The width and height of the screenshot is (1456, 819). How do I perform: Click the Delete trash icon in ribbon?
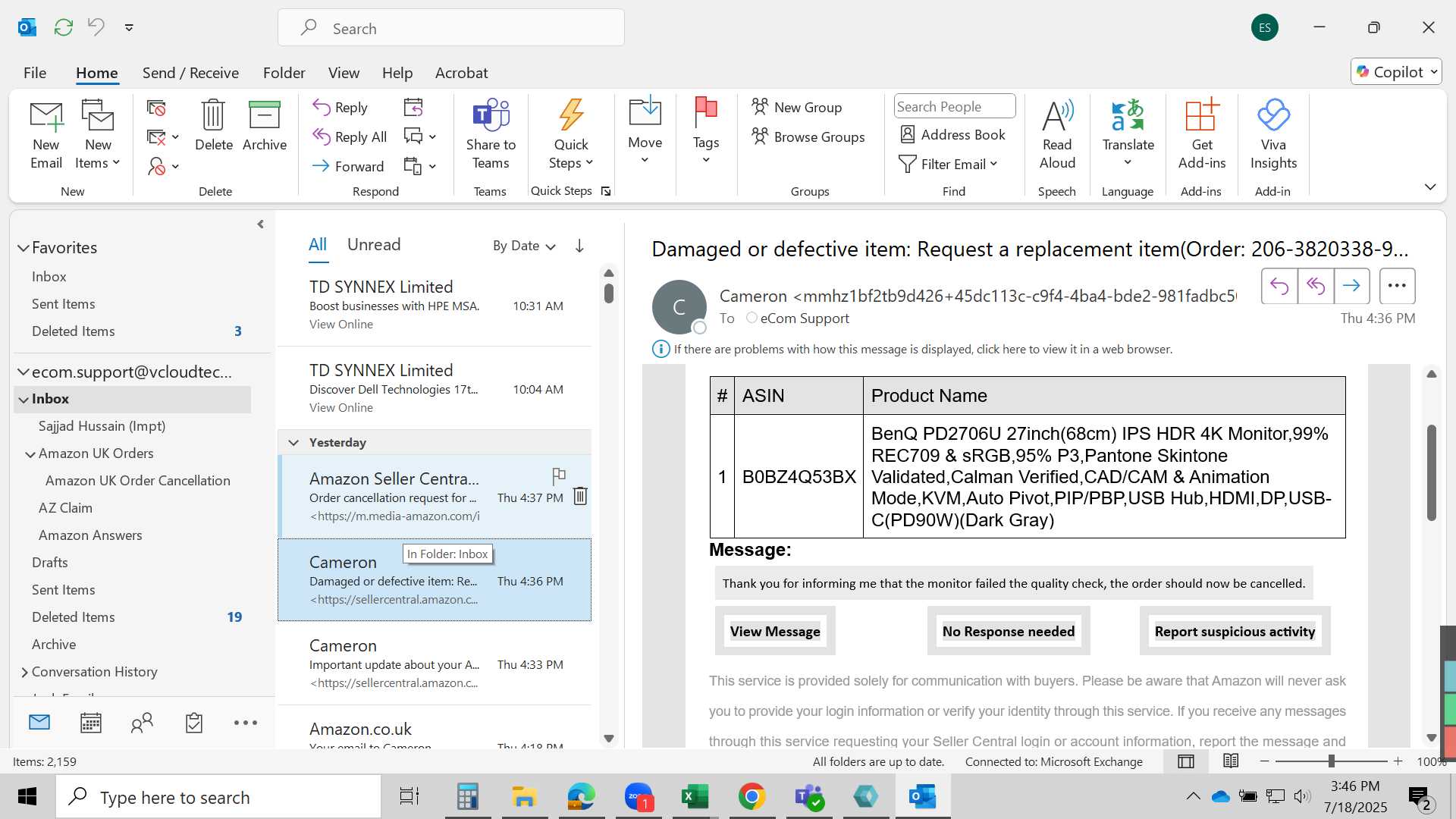[x=213, y=115]
